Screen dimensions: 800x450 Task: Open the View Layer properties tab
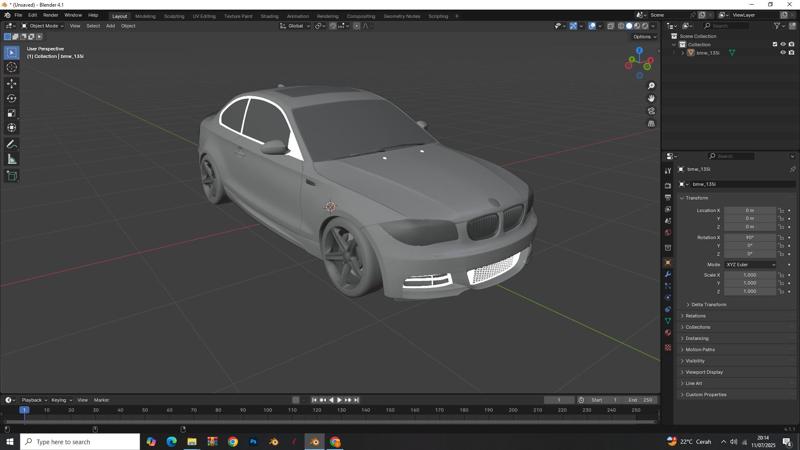tap(668, 209)
